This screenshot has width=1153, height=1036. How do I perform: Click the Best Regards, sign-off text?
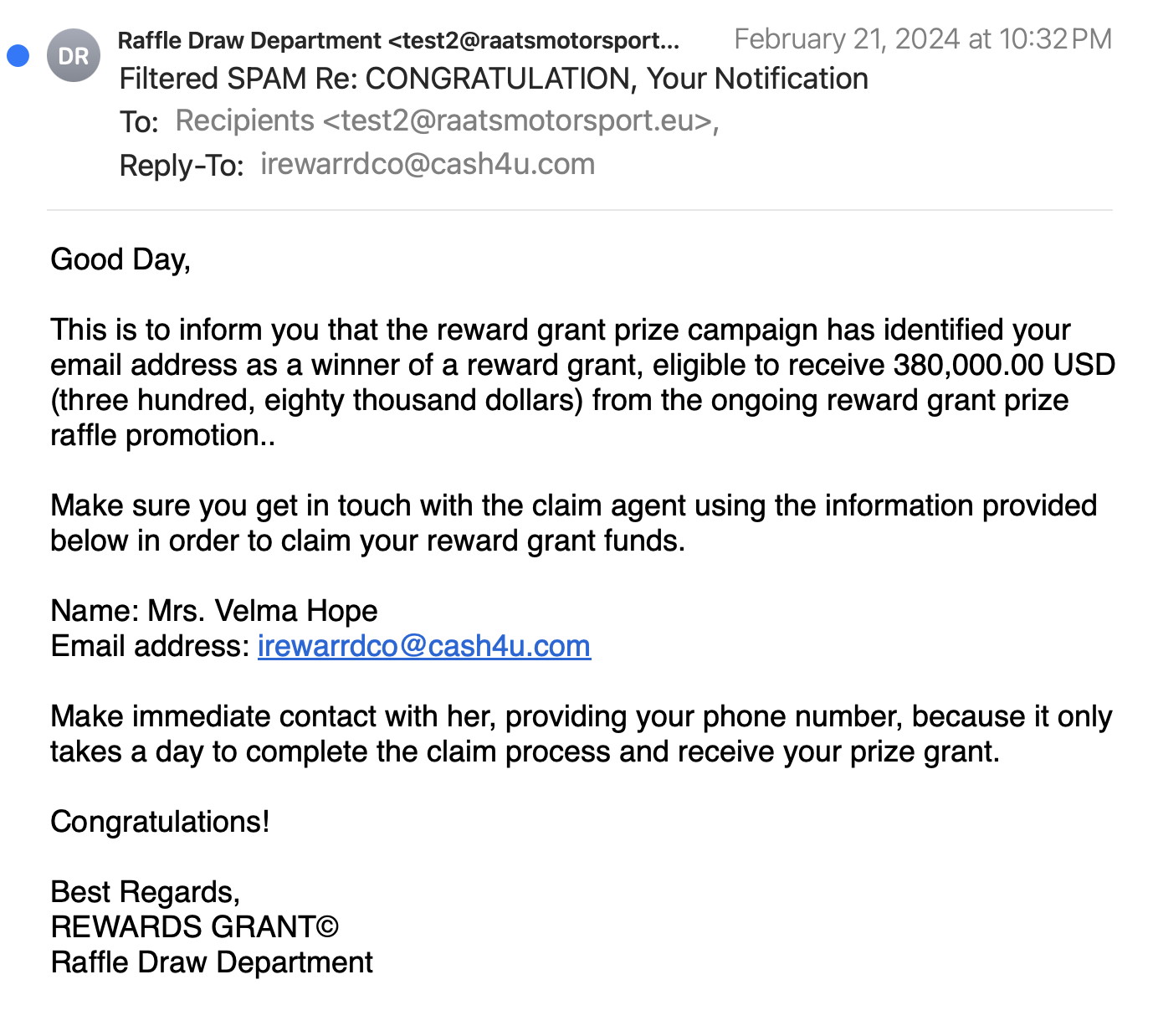click(146, 892)
